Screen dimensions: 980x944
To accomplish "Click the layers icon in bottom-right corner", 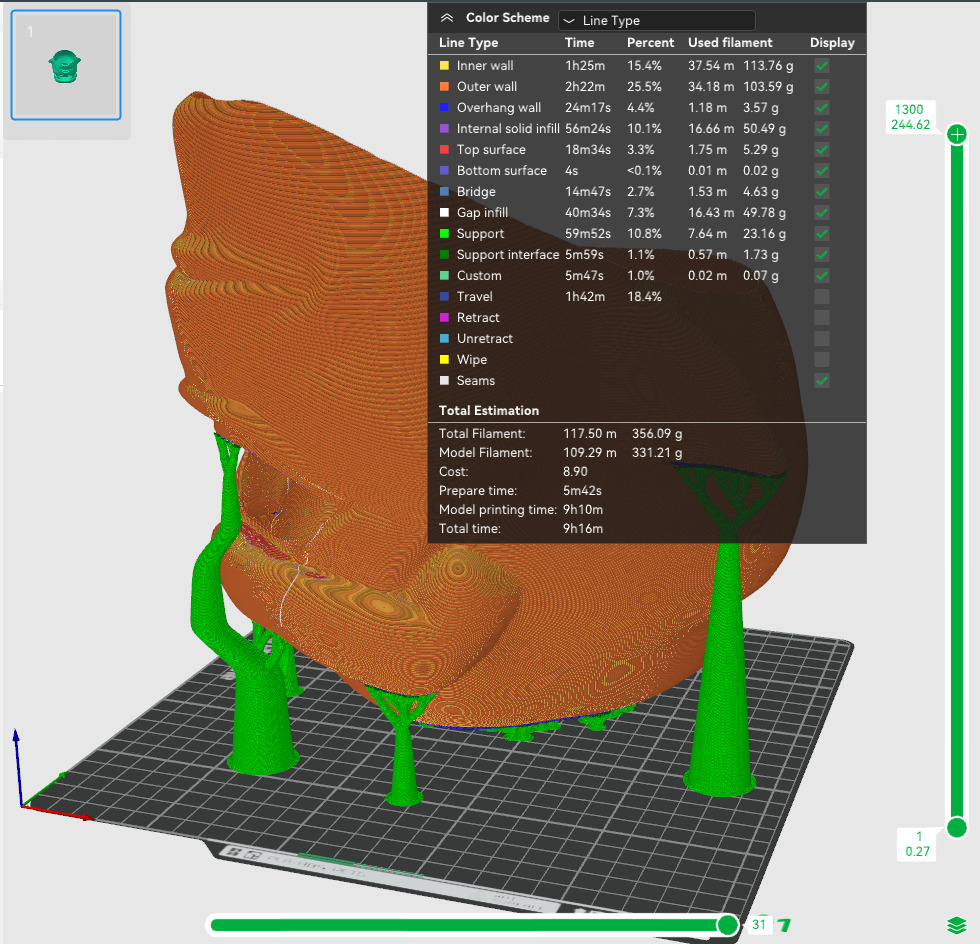I will pos(957,925).
